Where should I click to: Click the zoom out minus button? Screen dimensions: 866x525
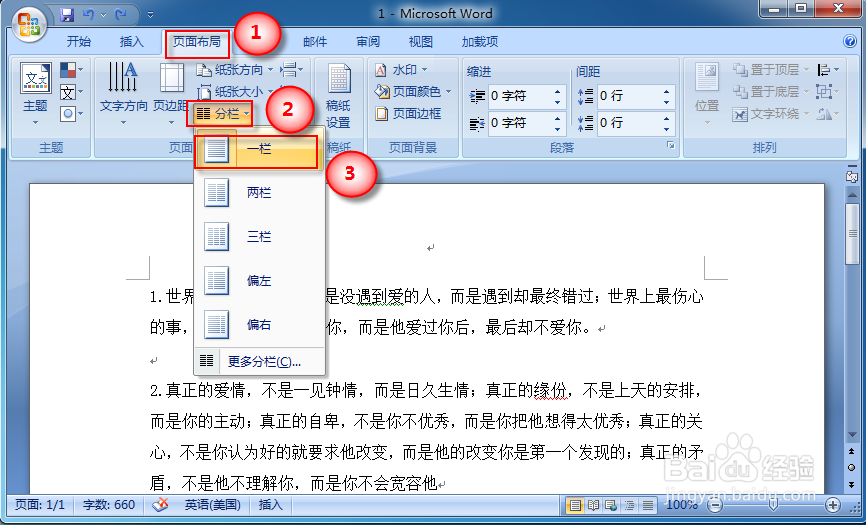coord(715,505)
